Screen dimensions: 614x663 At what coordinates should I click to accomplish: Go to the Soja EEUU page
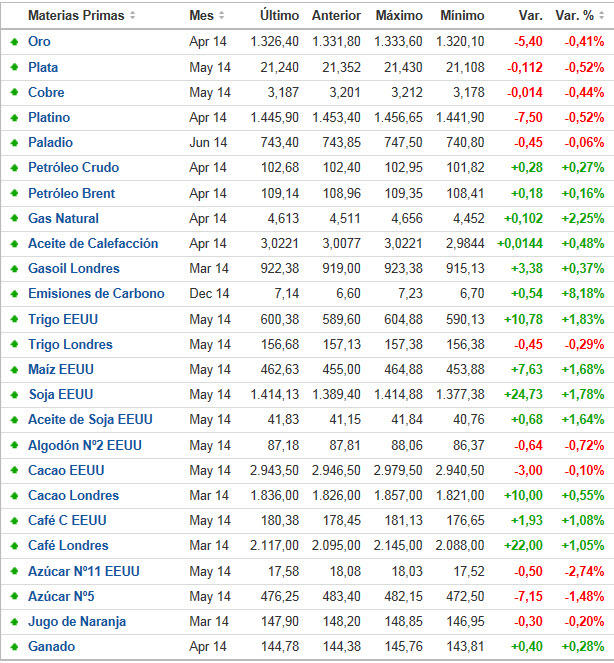[x=61, y=395]
